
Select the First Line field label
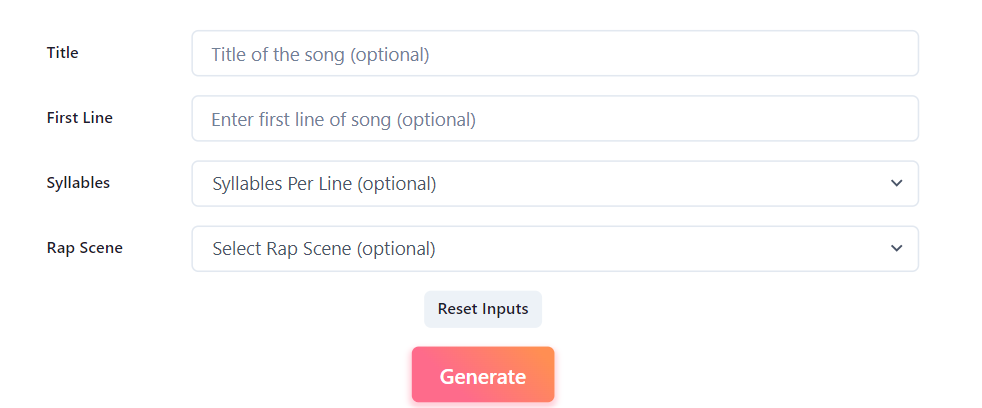coord(80,118)
